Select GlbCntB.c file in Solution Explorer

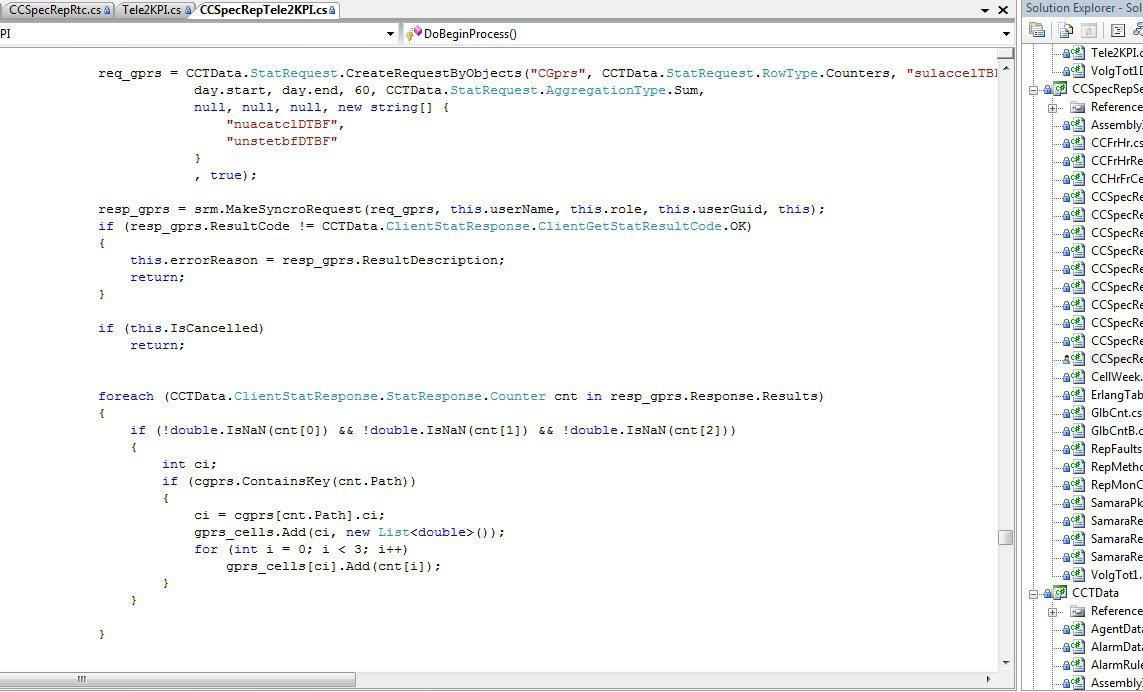(1117, 431)
